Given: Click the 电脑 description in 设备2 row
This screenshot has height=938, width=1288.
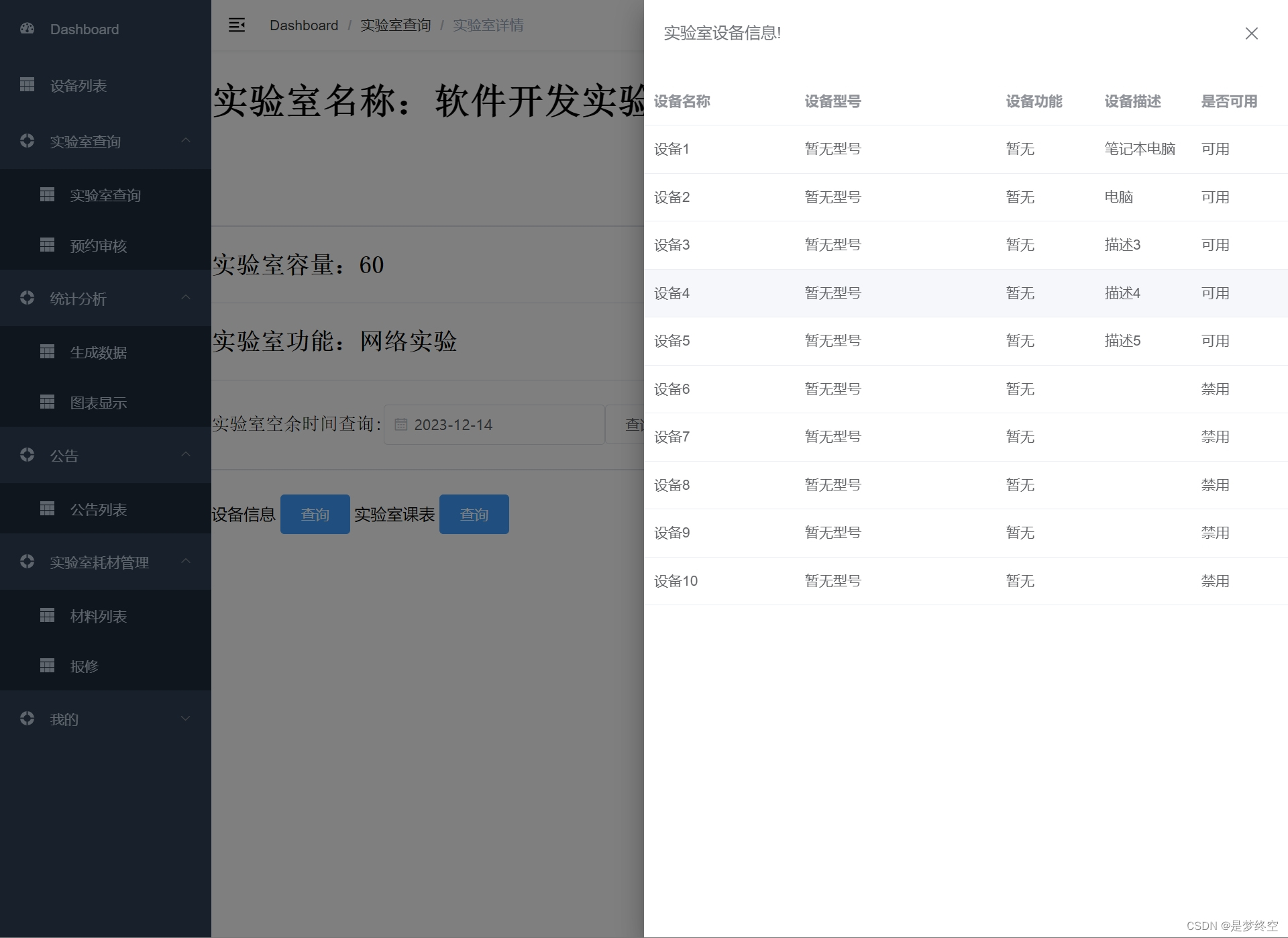Looking at the screenshot, I should click(1119, 197).
